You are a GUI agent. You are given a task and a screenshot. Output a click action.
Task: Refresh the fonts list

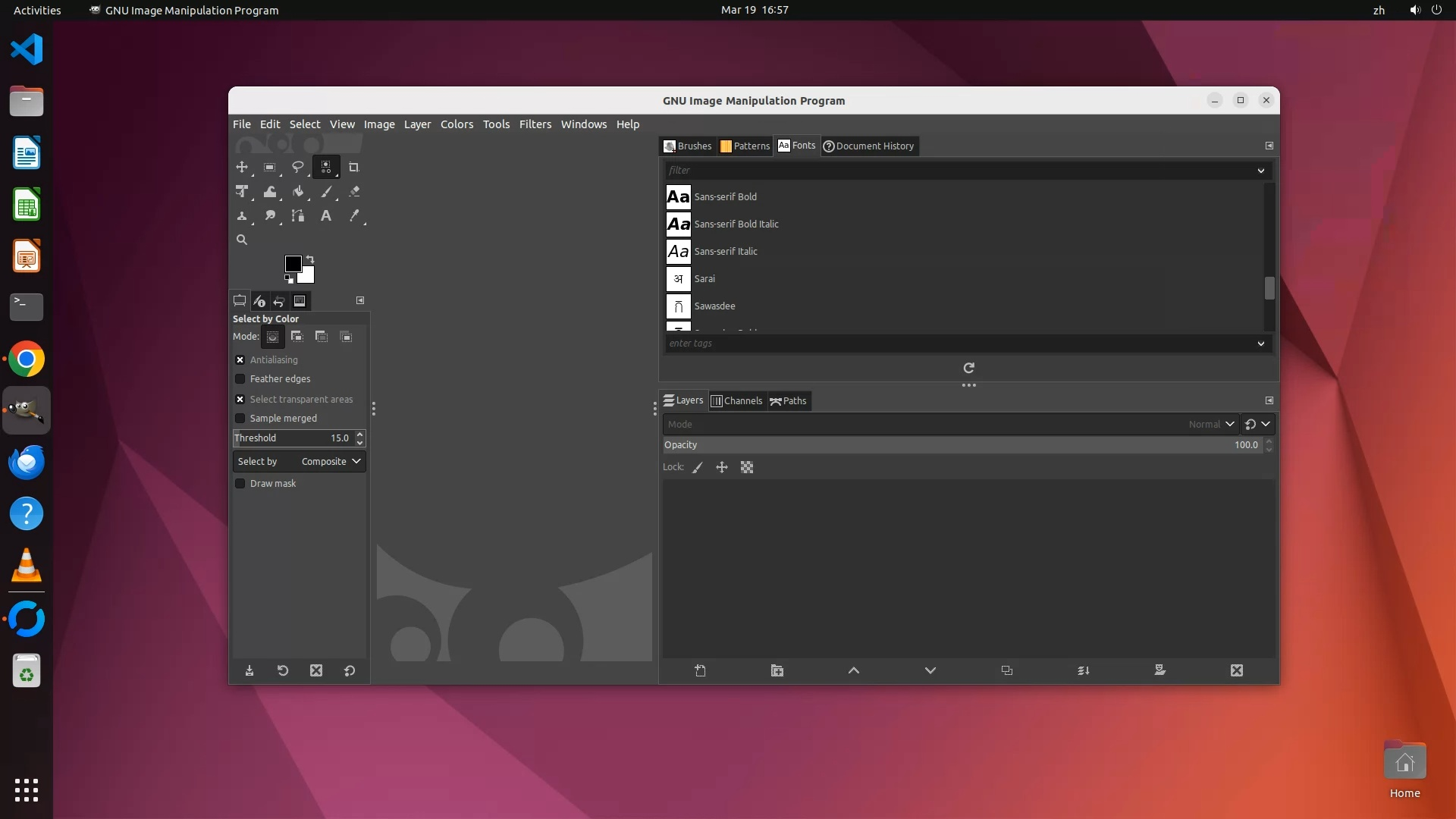[968, 368]
